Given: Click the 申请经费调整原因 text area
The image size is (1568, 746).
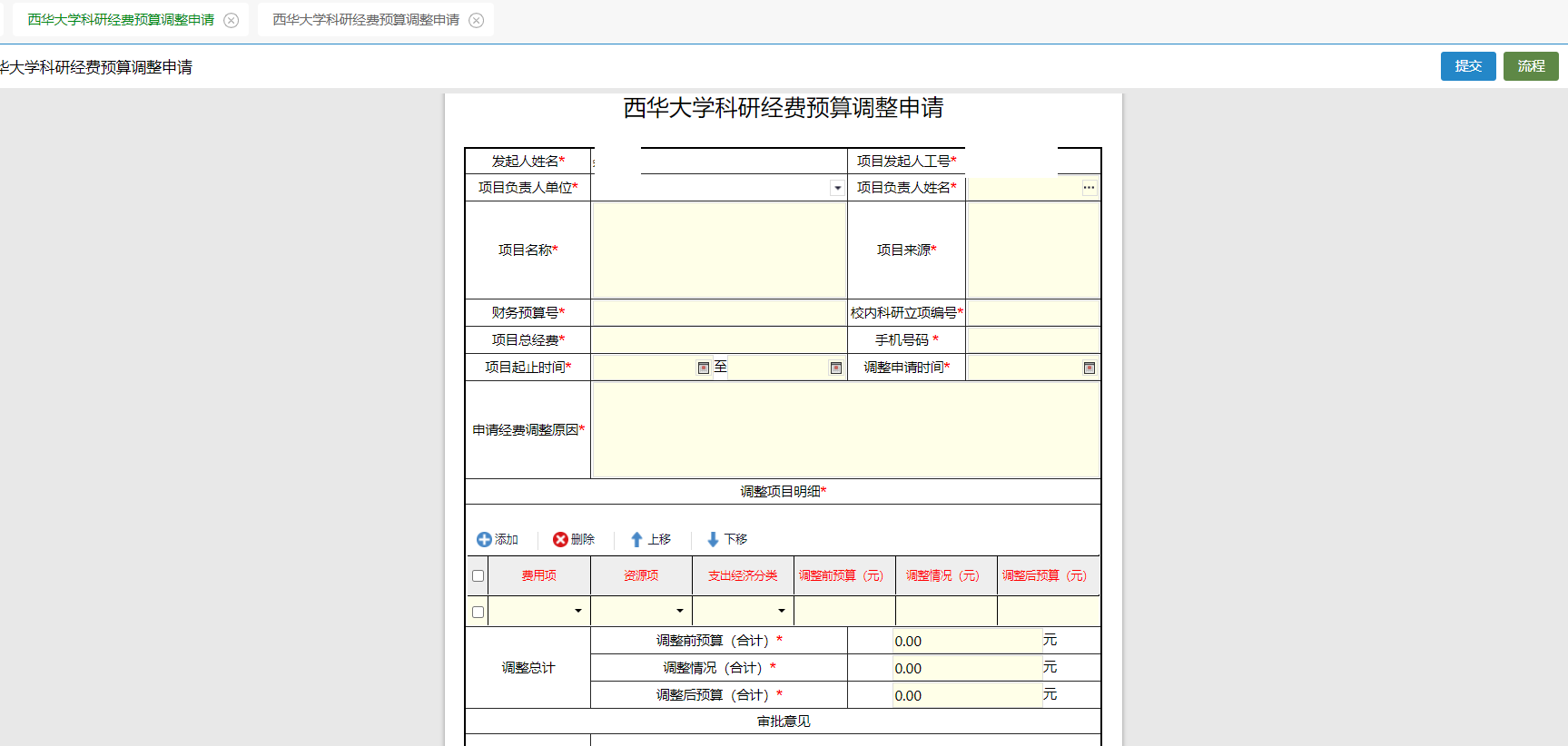Looking at the screenshot, I should [x=845, y=429].
